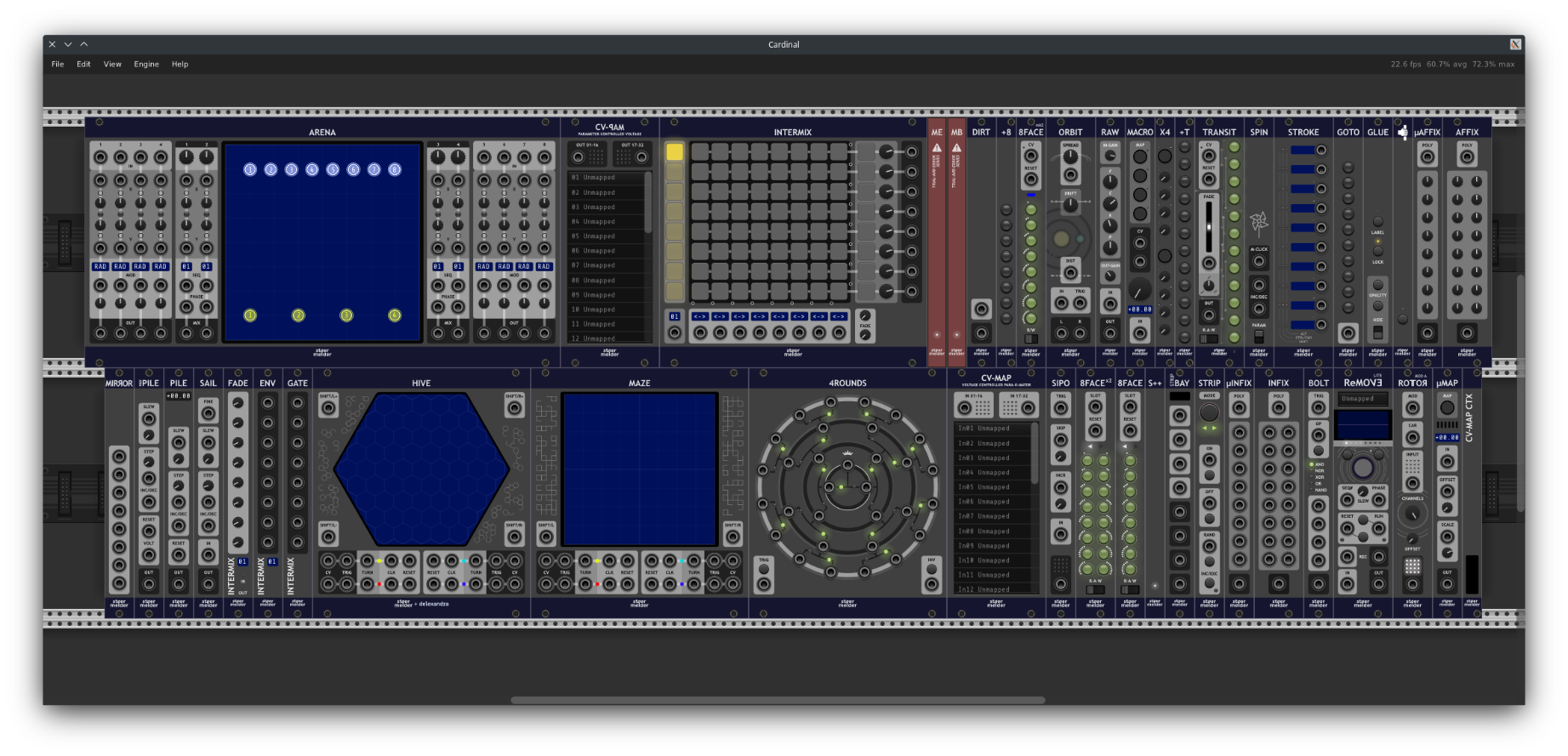
Task: Click the Cardinal logo in title bar
Action: point(1514,44)
